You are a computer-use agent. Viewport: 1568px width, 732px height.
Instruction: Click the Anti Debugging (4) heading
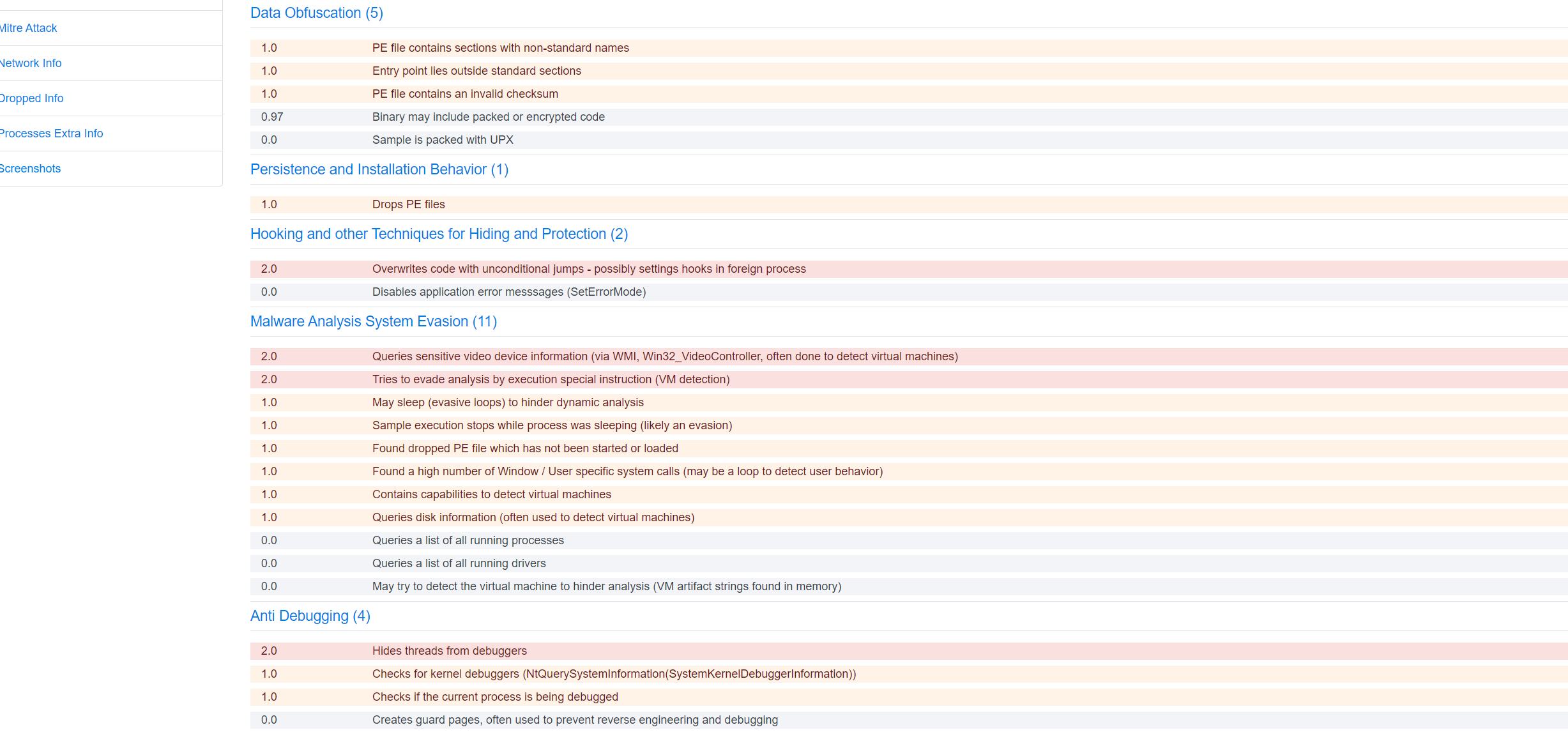click(x=310, y=616)
